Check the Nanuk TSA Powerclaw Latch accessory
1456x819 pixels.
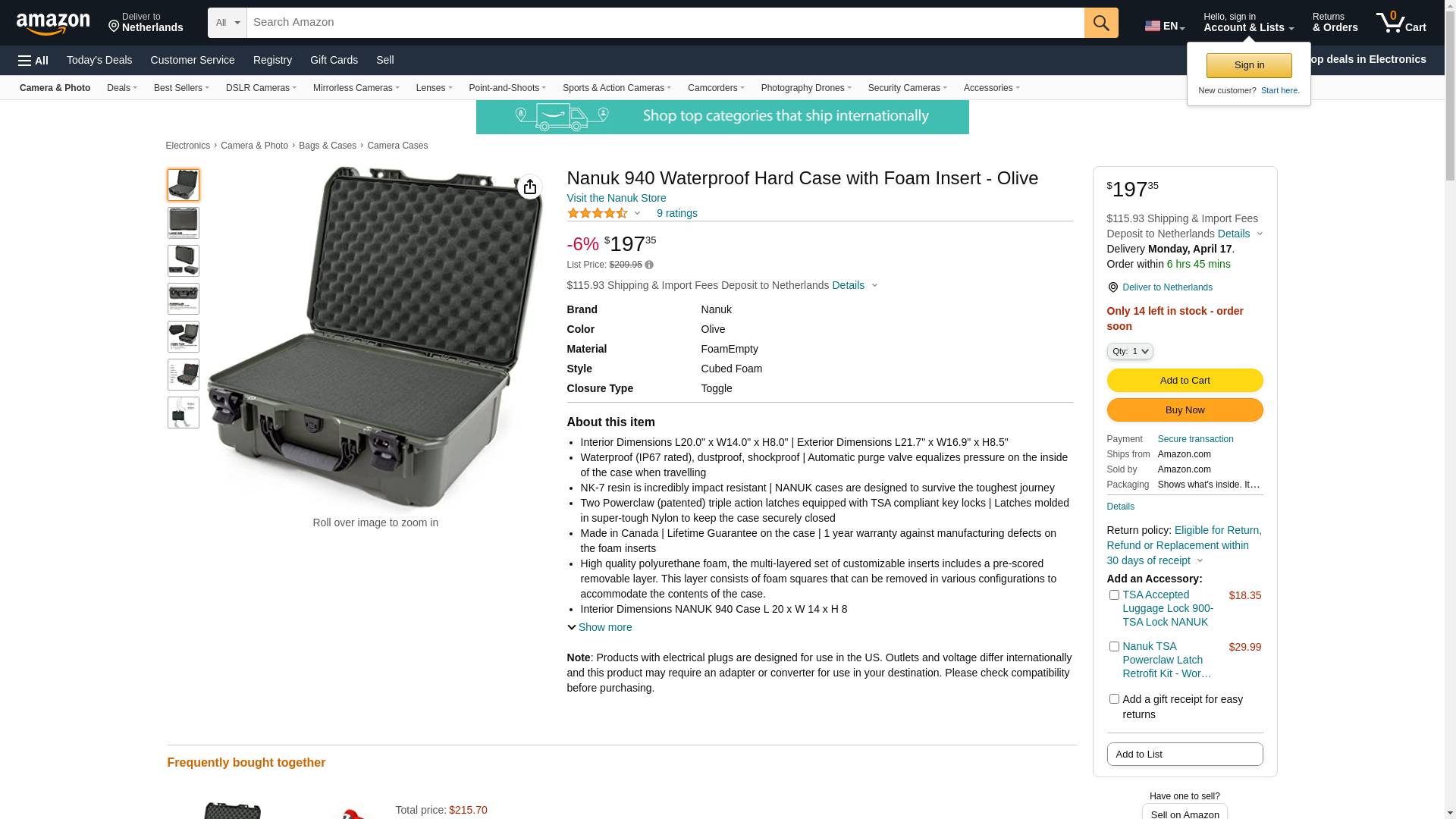click(x=1114, y=647)
